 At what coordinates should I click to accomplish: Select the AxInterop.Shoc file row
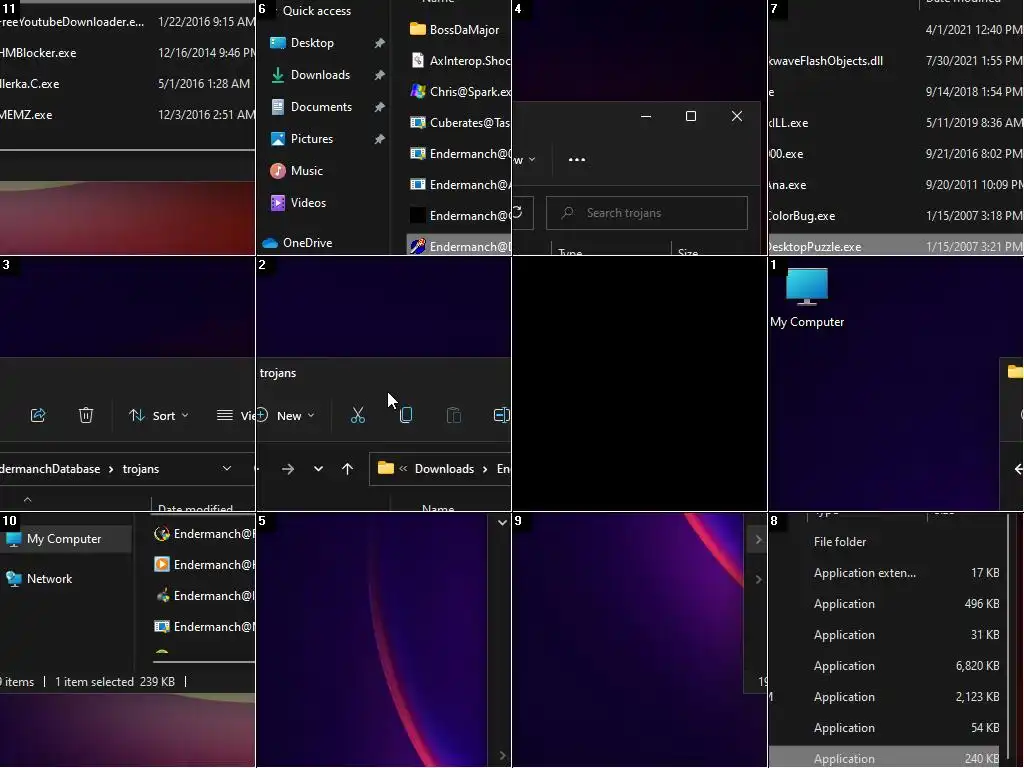point(460,61)
